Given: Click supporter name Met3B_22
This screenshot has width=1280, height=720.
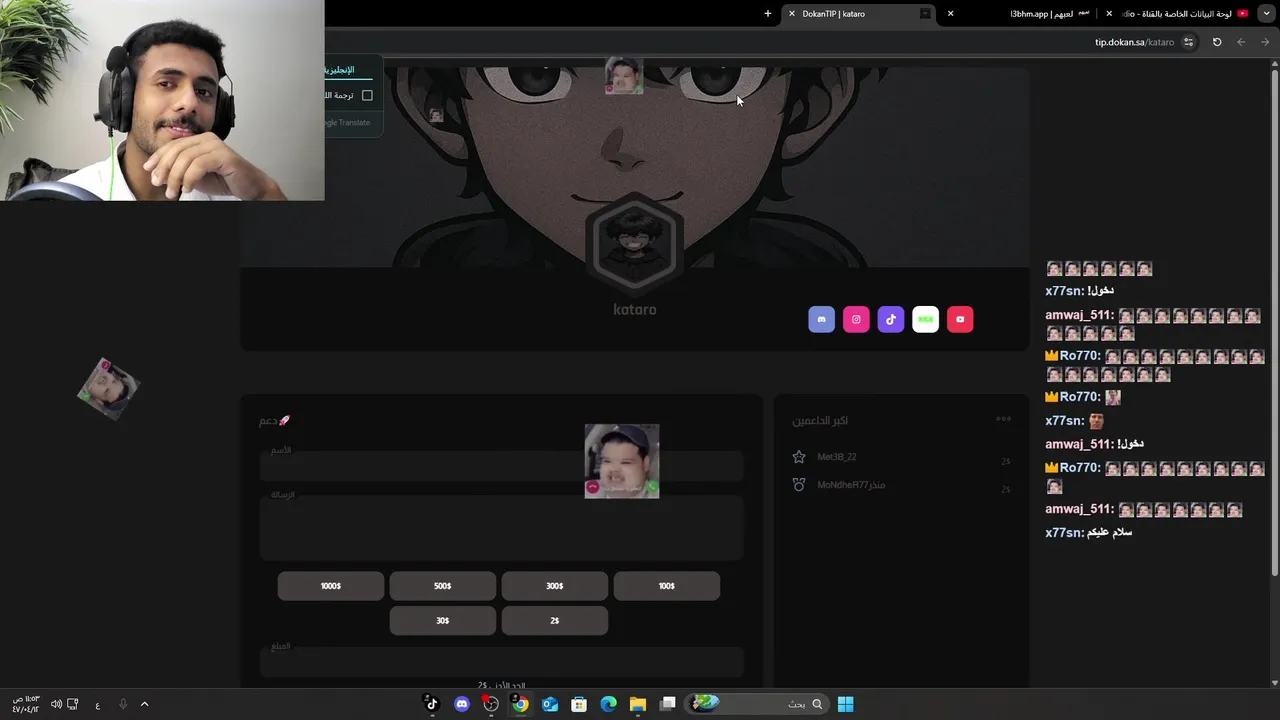Looking at the screenshot, I should coord(837,457).
